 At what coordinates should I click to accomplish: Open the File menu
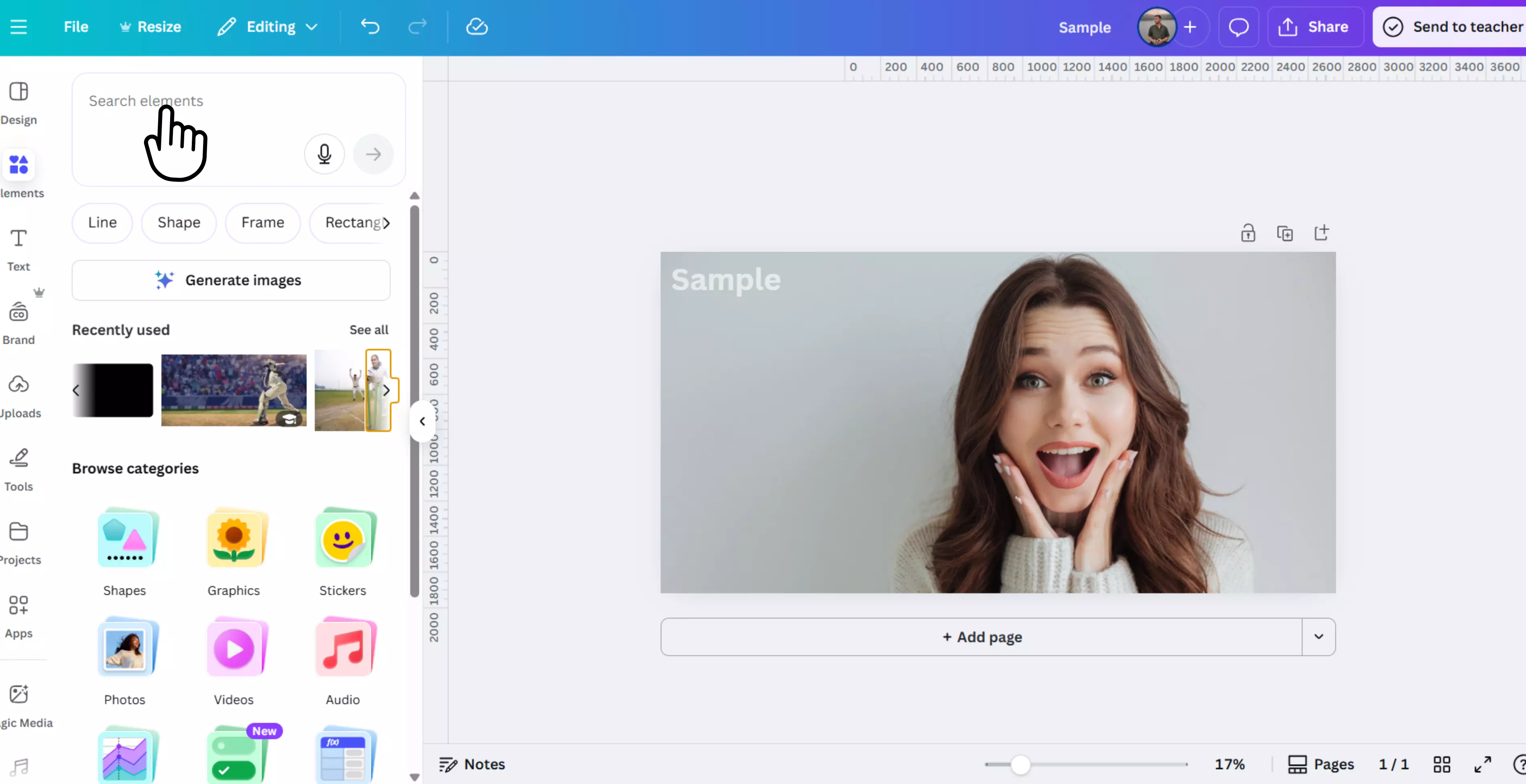tap(76, 27)
